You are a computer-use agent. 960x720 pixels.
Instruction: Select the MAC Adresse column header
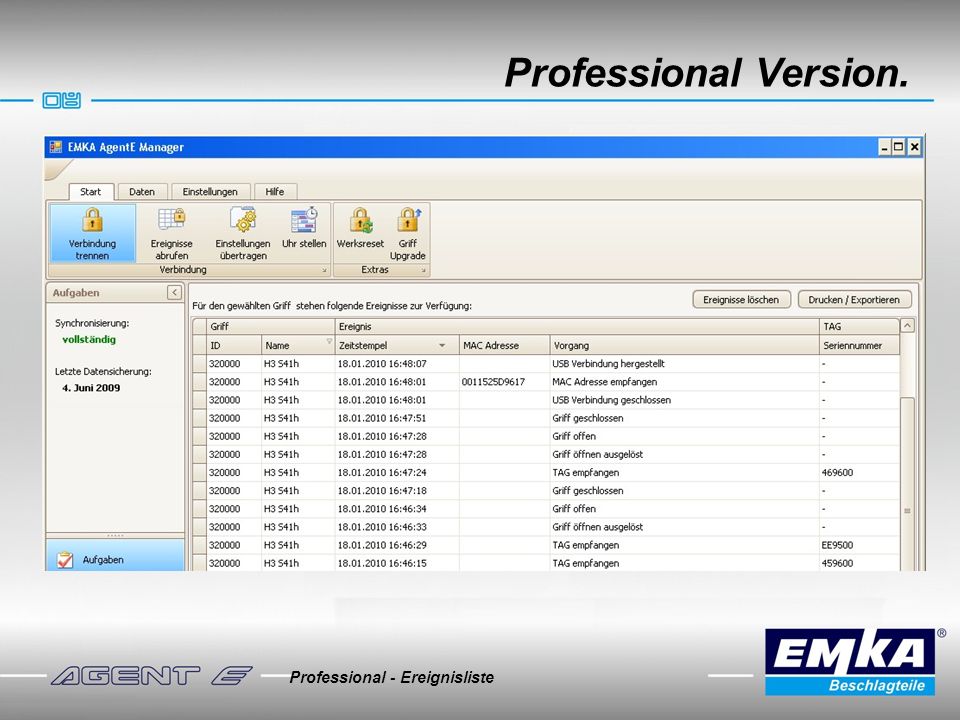(504, 345)
